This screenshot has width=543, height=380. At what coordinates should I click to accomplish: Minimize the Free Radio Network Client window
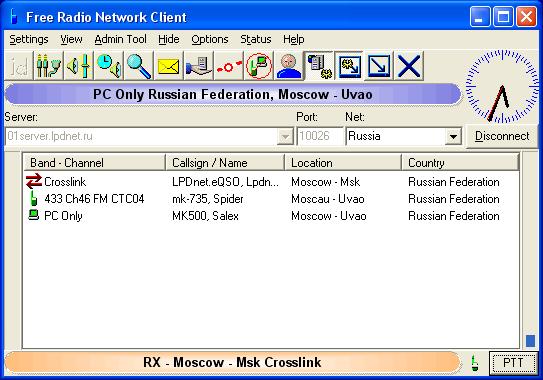[x=480, y=16]
